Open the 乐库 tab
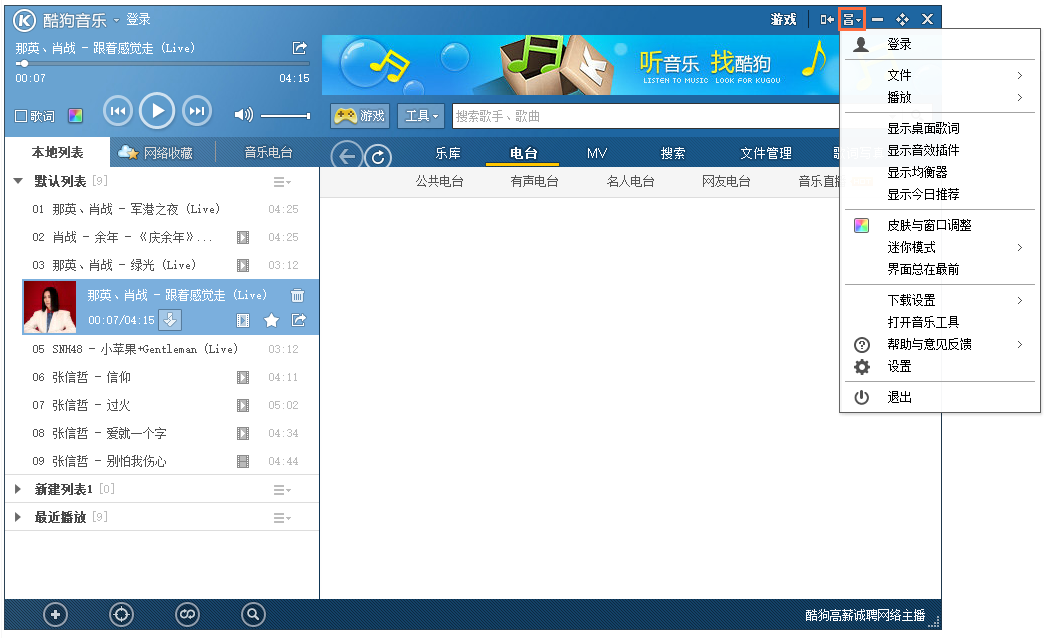This screenshot has height=638, width=1049. tap(448, 153)
